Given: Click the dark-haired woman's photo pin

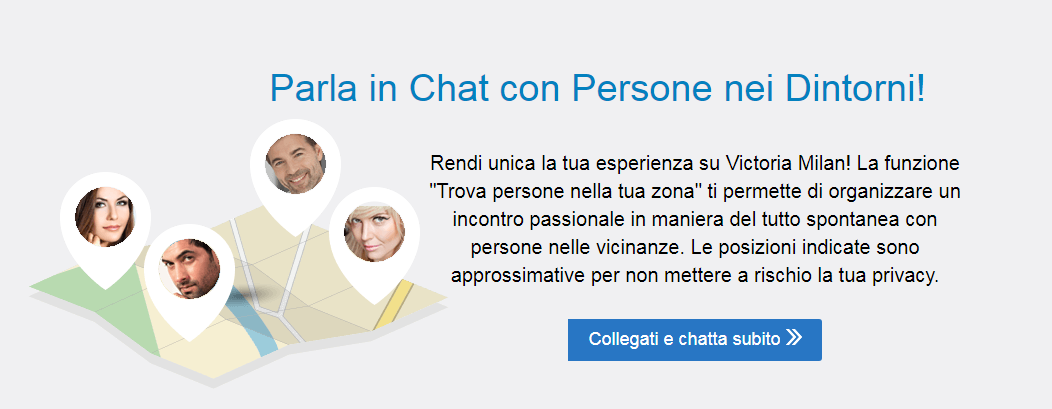Looking at the screenshot, I should [104, 216].
